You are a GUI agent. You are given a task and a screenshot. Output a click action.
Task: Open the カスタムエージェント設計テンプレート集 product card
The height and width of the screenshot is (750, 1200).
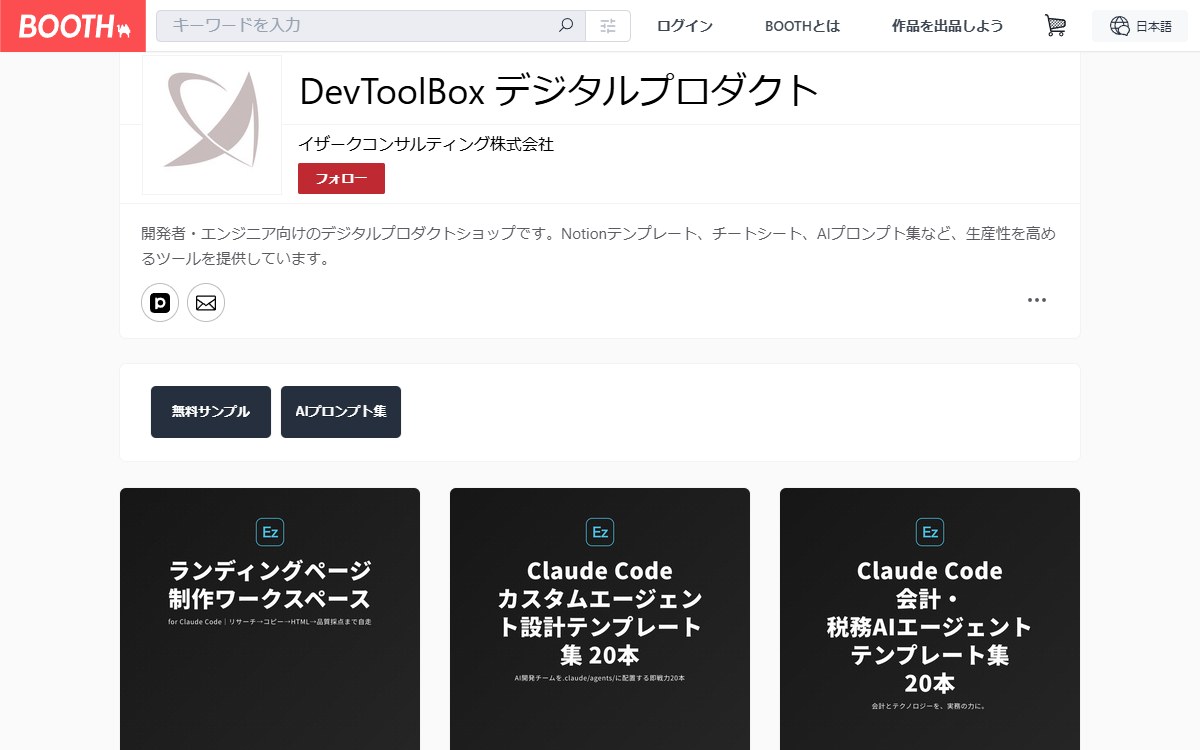[x=600, y=619]
